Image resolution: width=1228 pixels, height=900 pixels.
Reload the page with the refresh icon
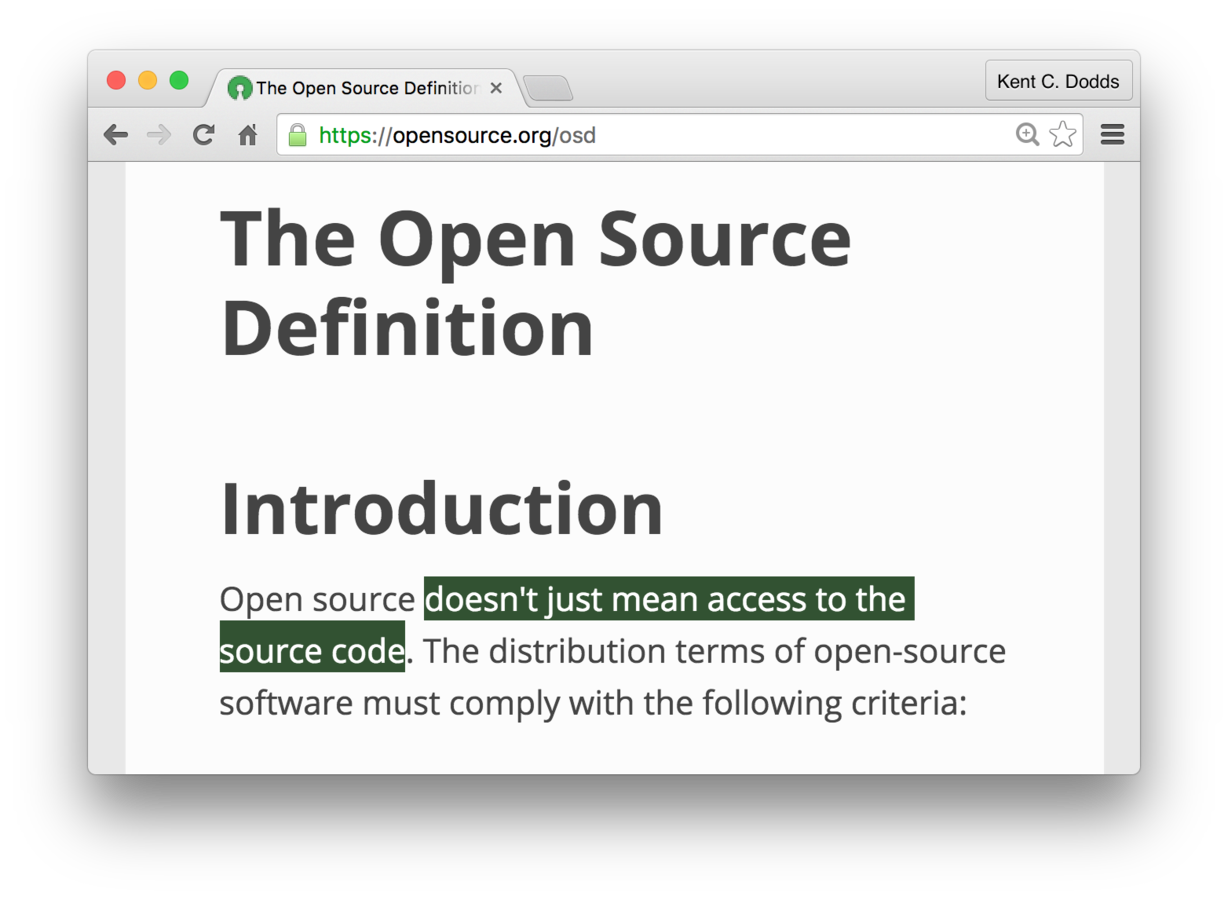(x=204, y=135)
